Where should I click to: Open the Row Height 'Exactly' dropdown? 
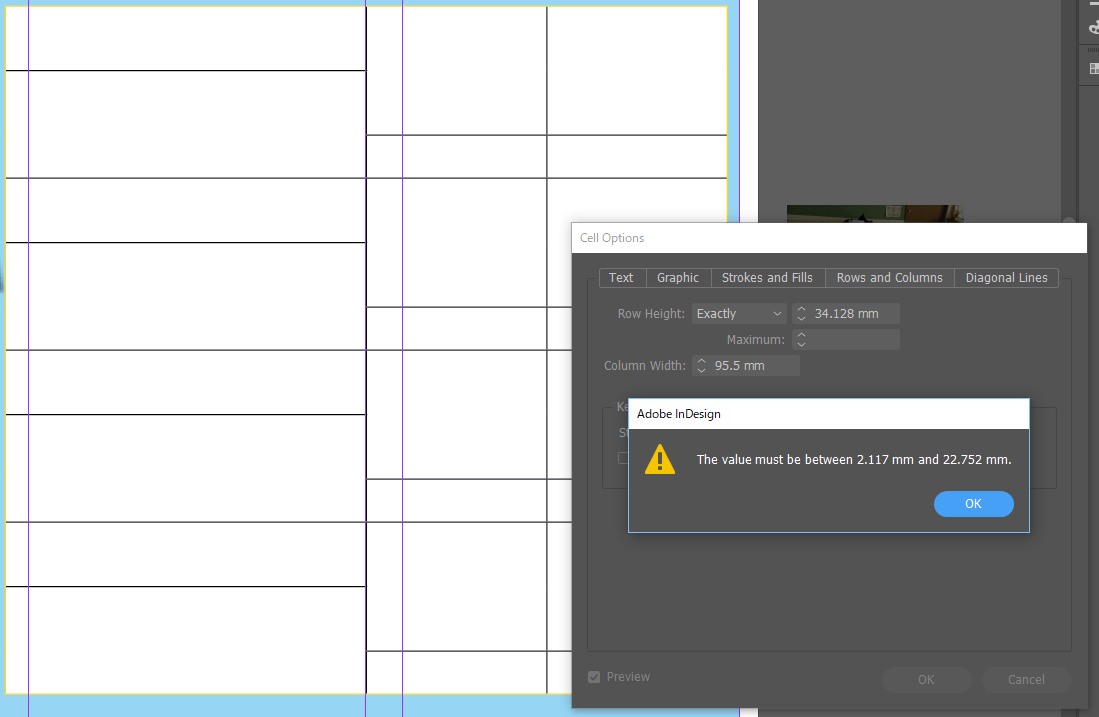point(739,313)
